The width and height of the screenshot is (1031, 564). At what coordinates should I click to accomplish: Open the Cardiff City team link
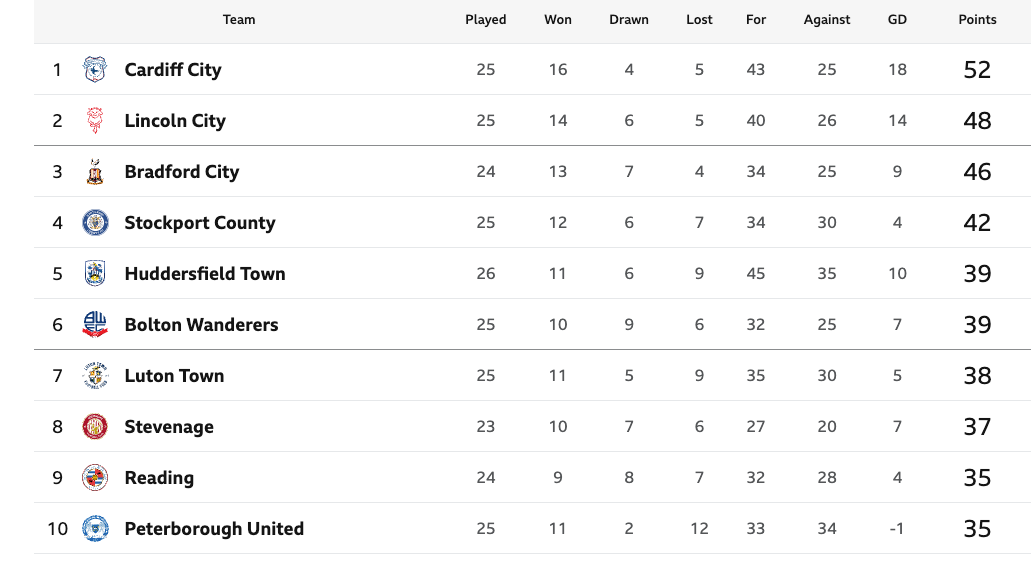point(173,70)
